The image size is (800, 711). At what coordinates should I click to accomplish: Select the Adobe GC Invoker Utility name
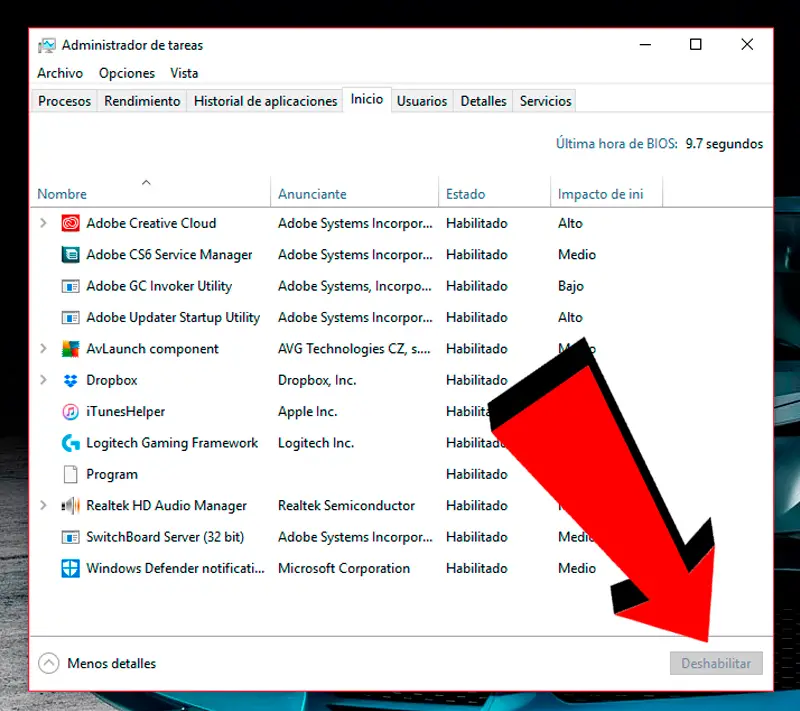coord(159,286)
